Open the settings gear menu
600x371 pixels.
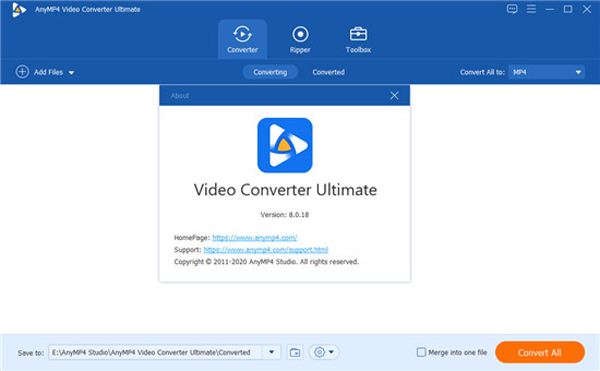[x=324, y=352]
